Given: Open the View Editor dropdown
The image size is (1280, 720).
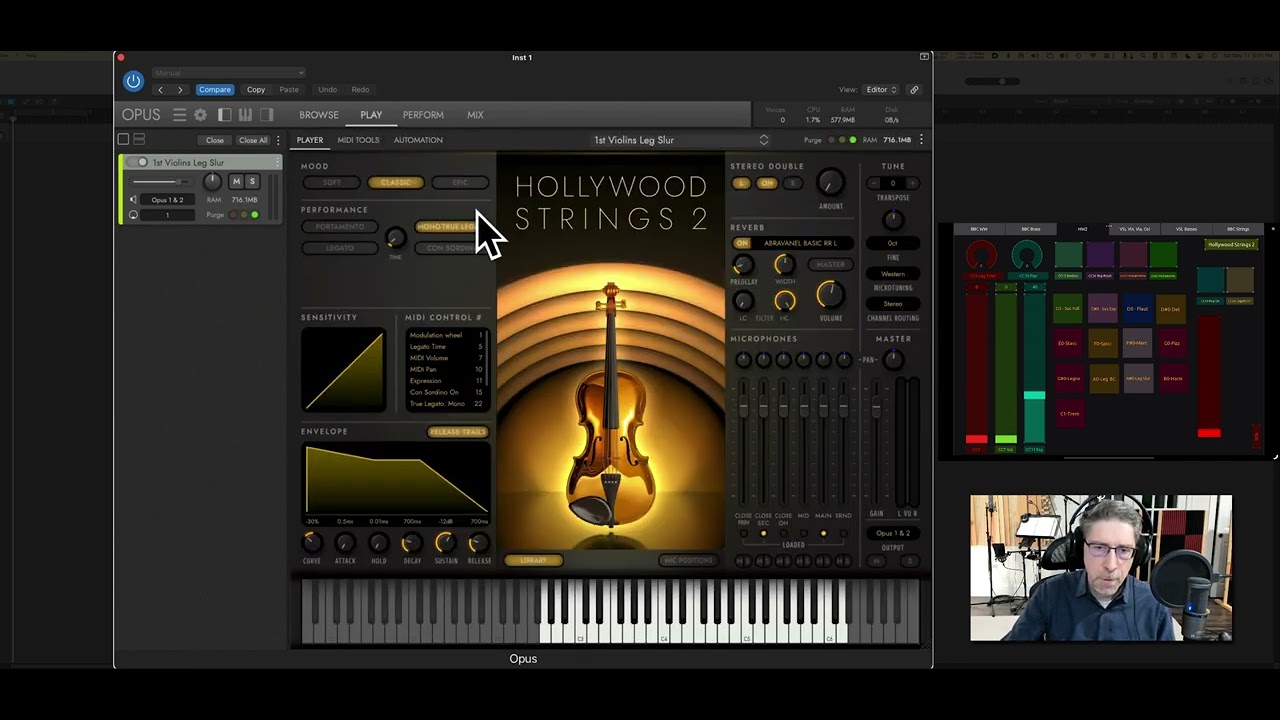Looking at the screenshot, I should 881,90.
